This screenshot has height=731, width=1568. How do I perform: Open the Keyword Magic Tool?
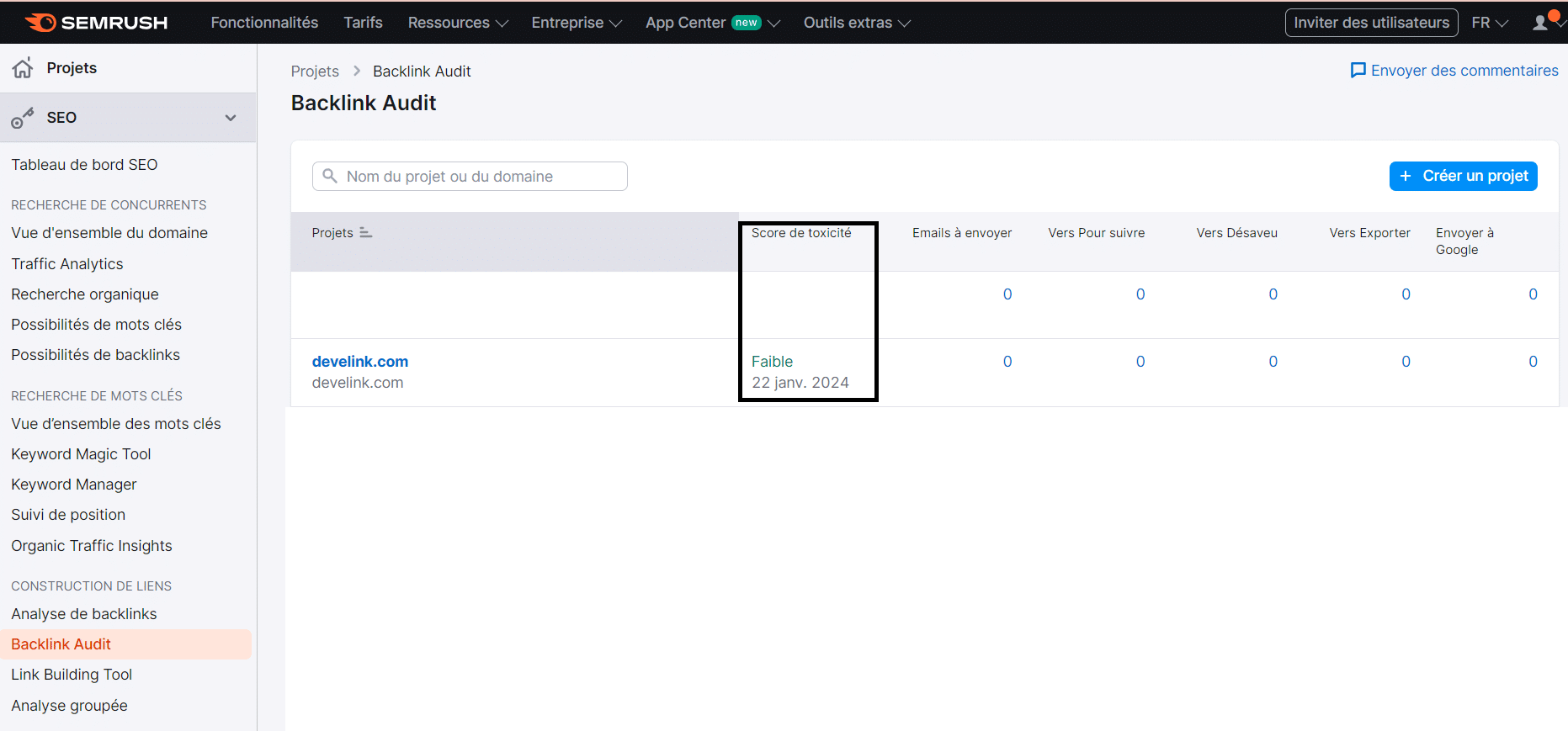(x=81, y=454)
